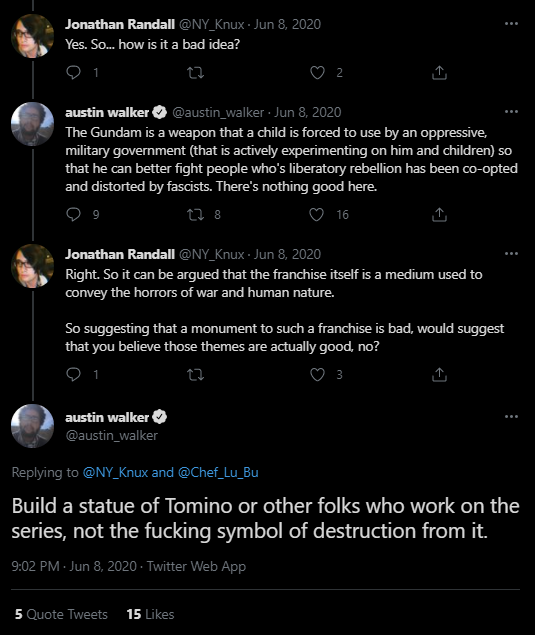The image size is (535, 635).
Task: View the 5 Quote Tweets
Action: [x=61, y=614]
